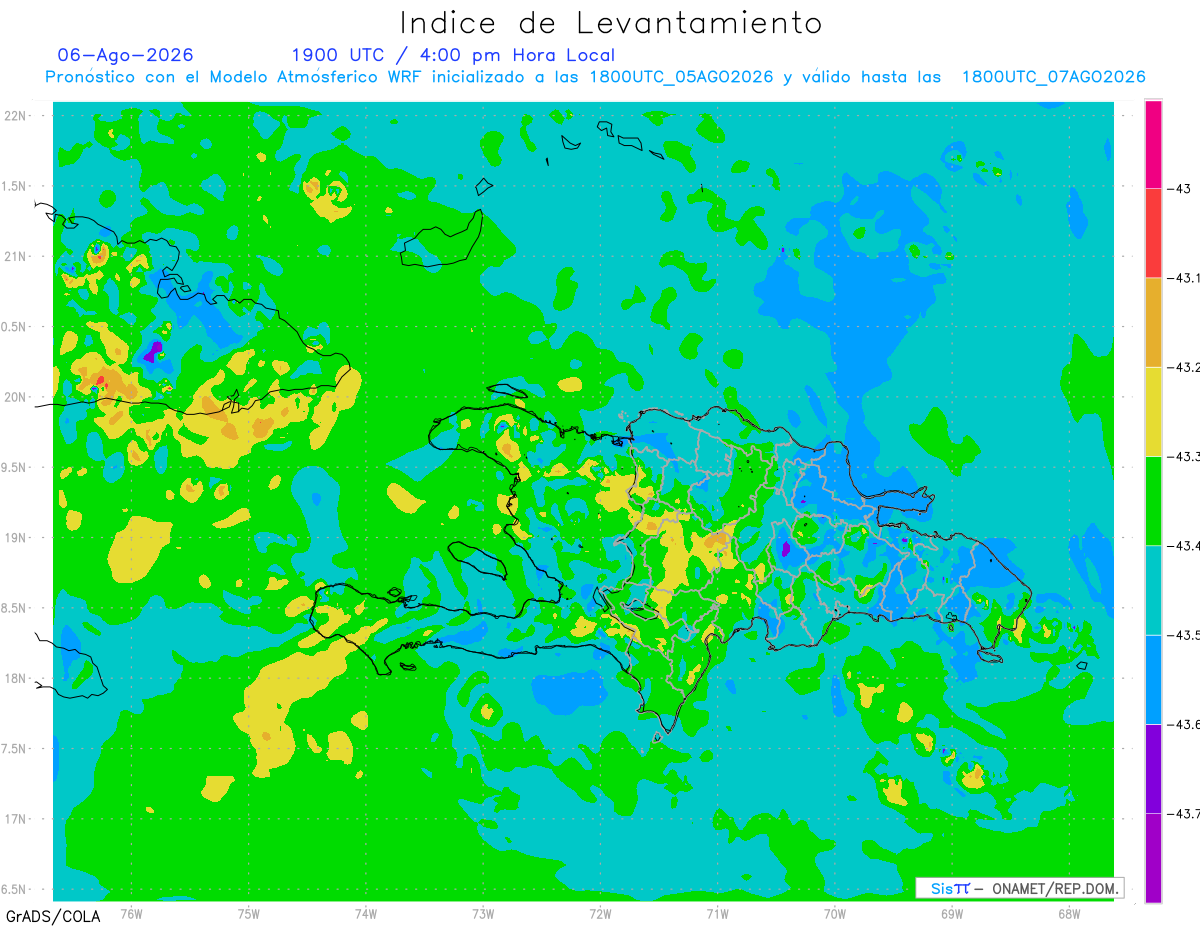Select the red swatch on the color bar
The image size is (1200, 927).
click(x=1153, y=233)
